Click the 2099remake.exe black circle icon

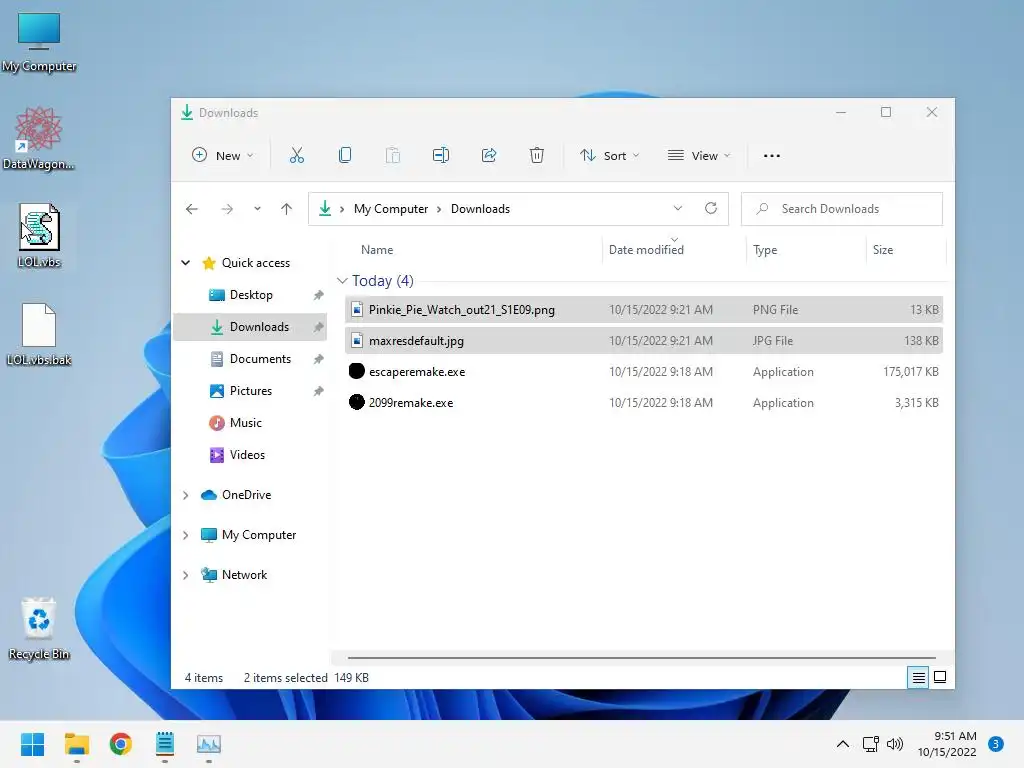coord(357,402)
